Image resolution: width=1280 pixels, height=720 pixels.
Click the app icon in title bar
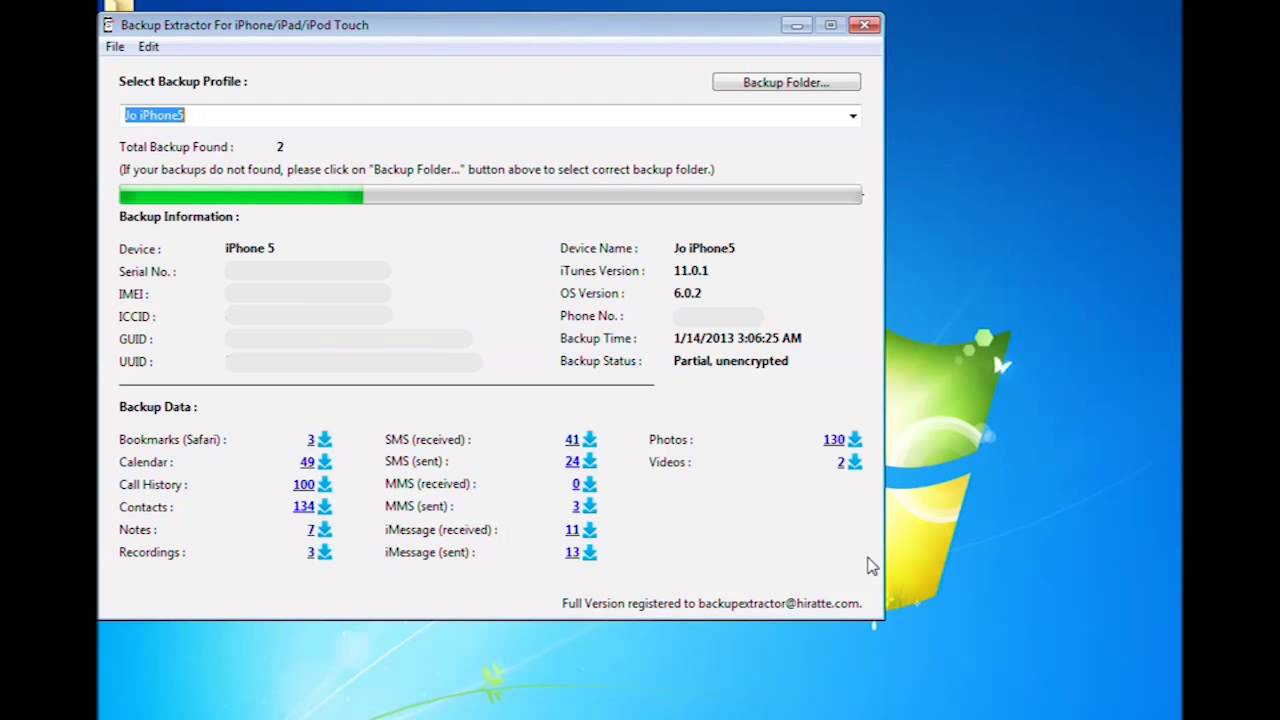109,25
